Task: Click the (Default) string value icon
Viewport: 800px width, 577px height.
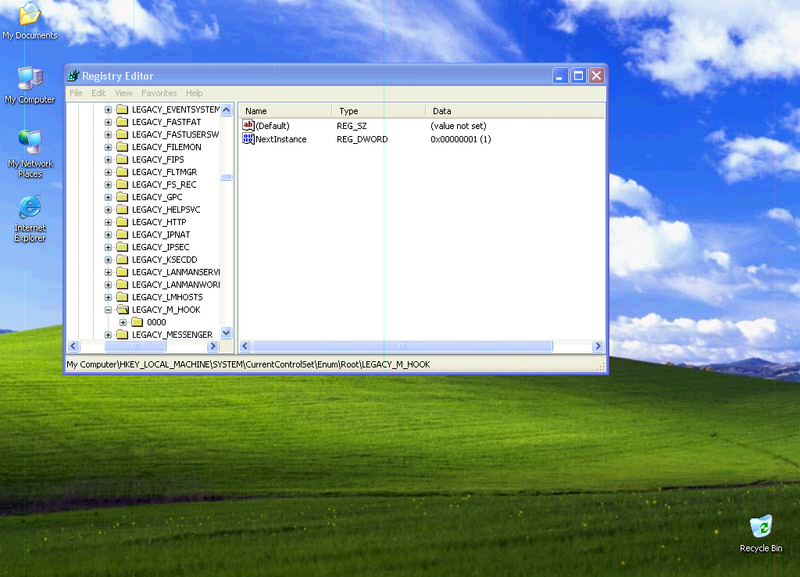Action: pyautogui.click(x=249, y=126)
